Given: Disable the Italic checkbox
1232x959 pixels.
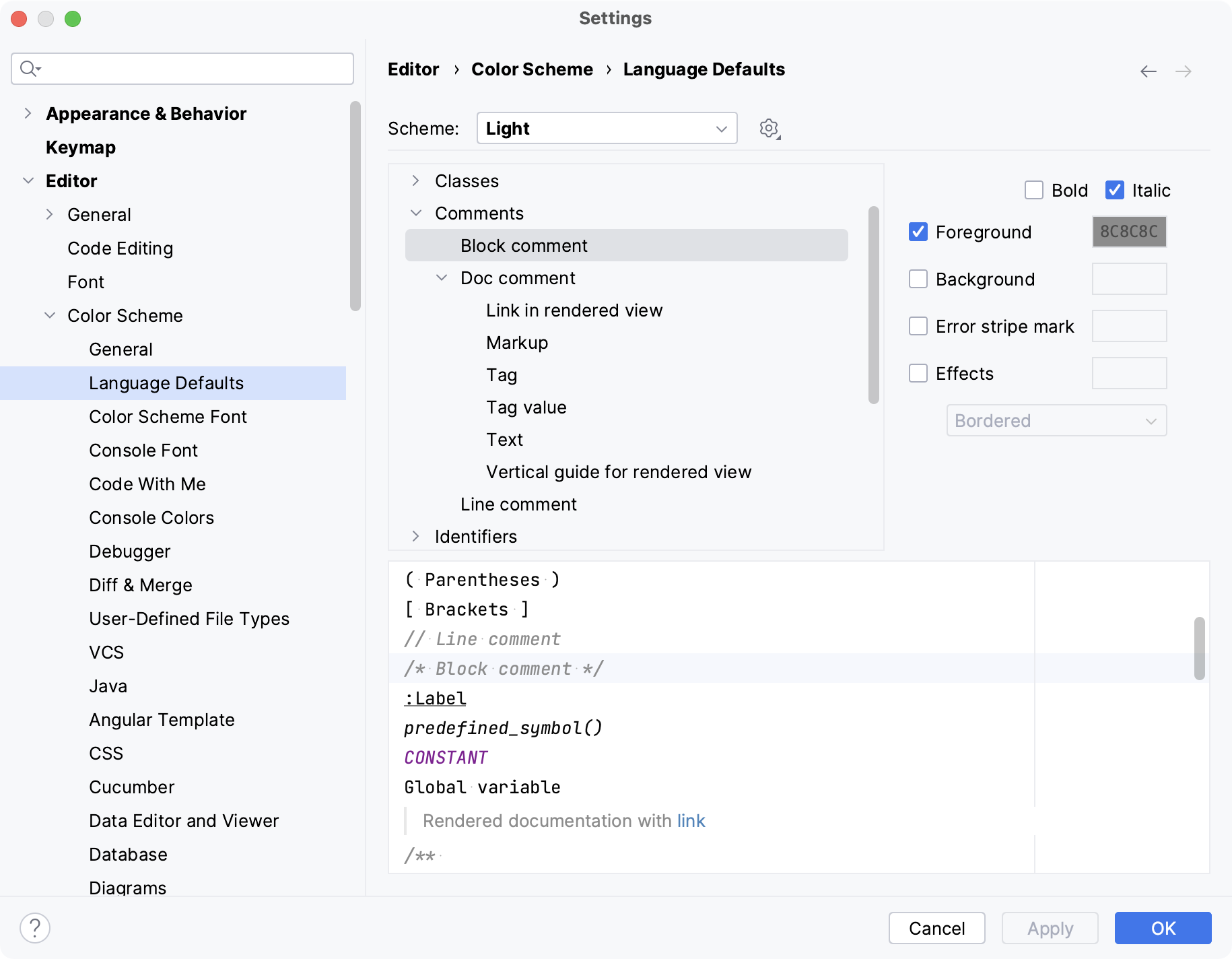Looking at the screenshot, I should coord(1114,191).
